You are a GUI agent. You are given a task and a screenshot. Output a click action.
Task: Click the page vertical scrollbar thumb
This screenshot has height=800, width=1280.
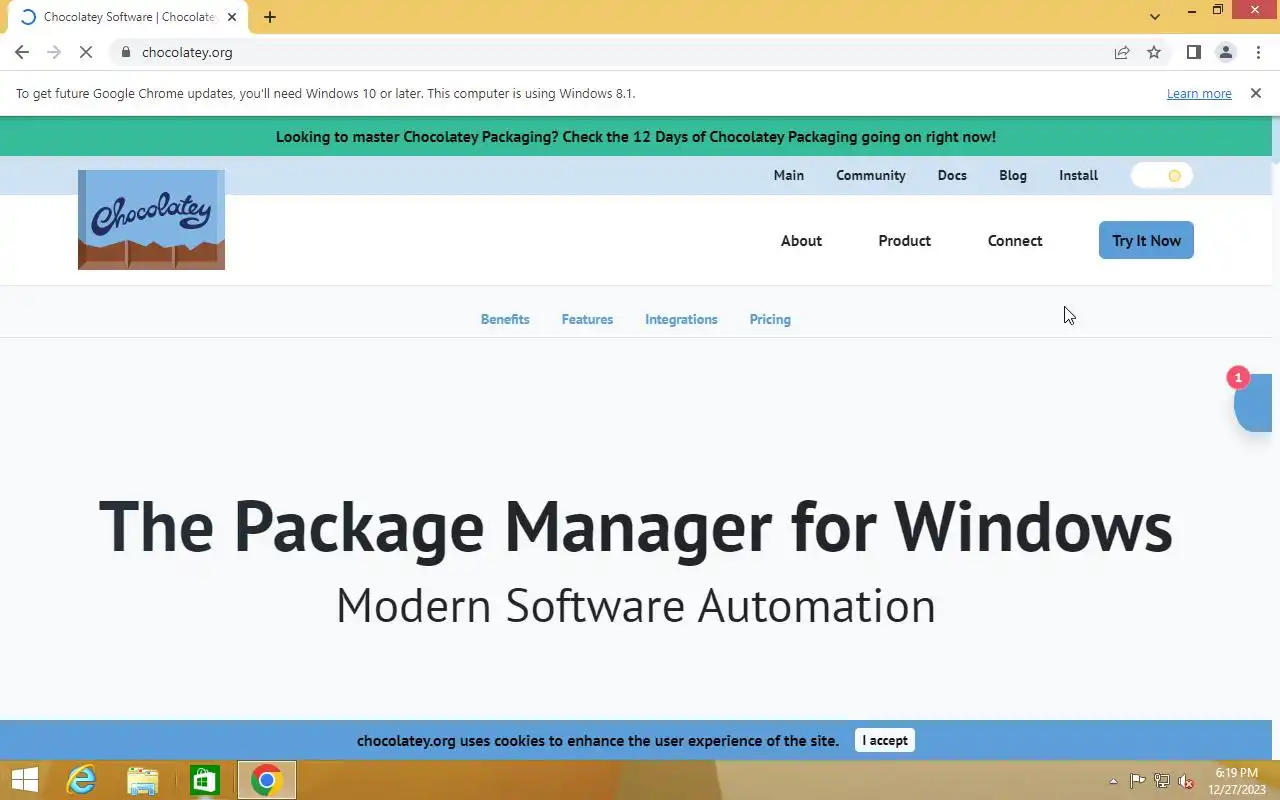pyautogui.click(x=1276, y=140)
